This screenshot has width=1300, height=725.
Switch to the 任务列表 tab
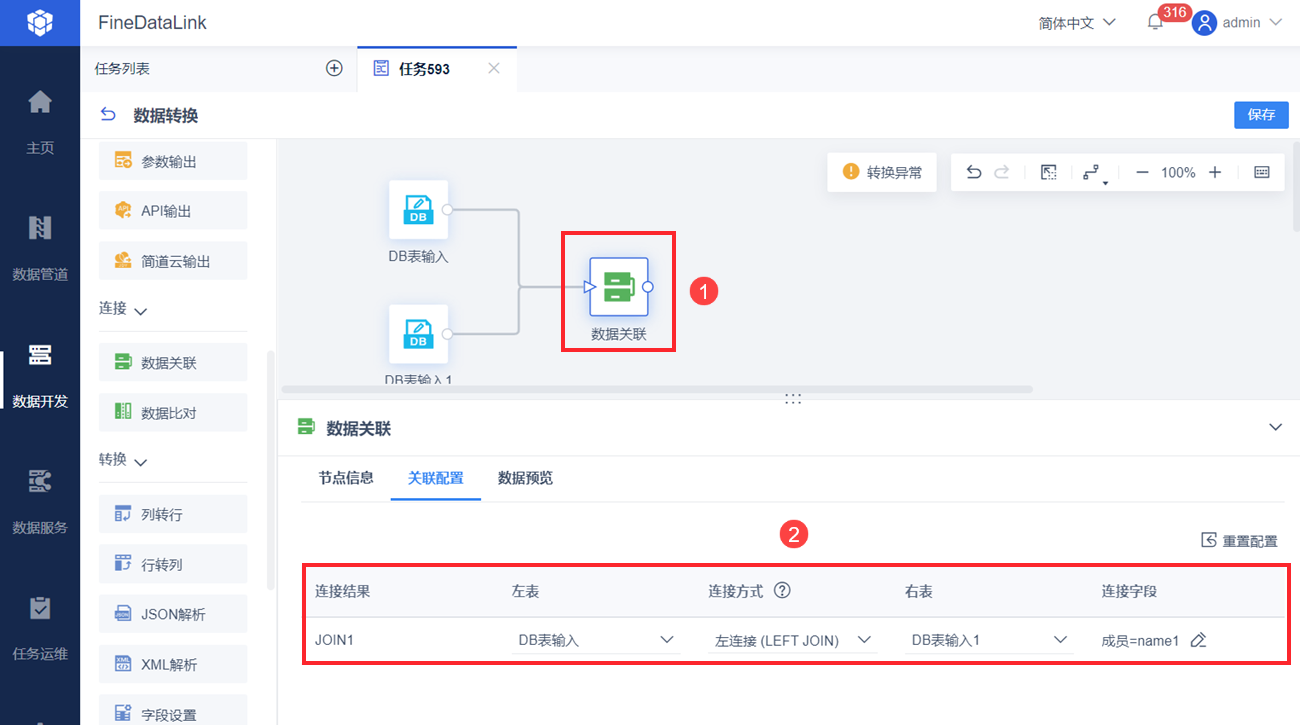(122, 69)
